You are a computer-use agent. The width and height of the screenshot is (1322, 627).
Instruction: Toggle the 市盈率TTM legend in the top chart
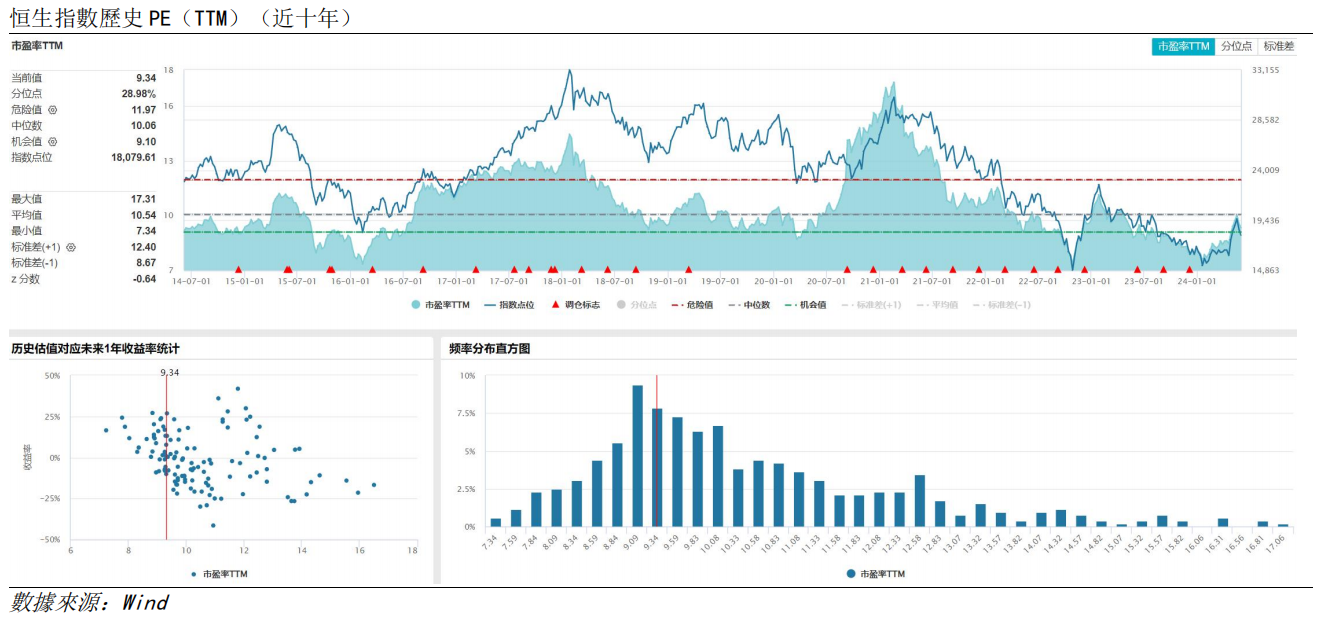coord(440,304)
